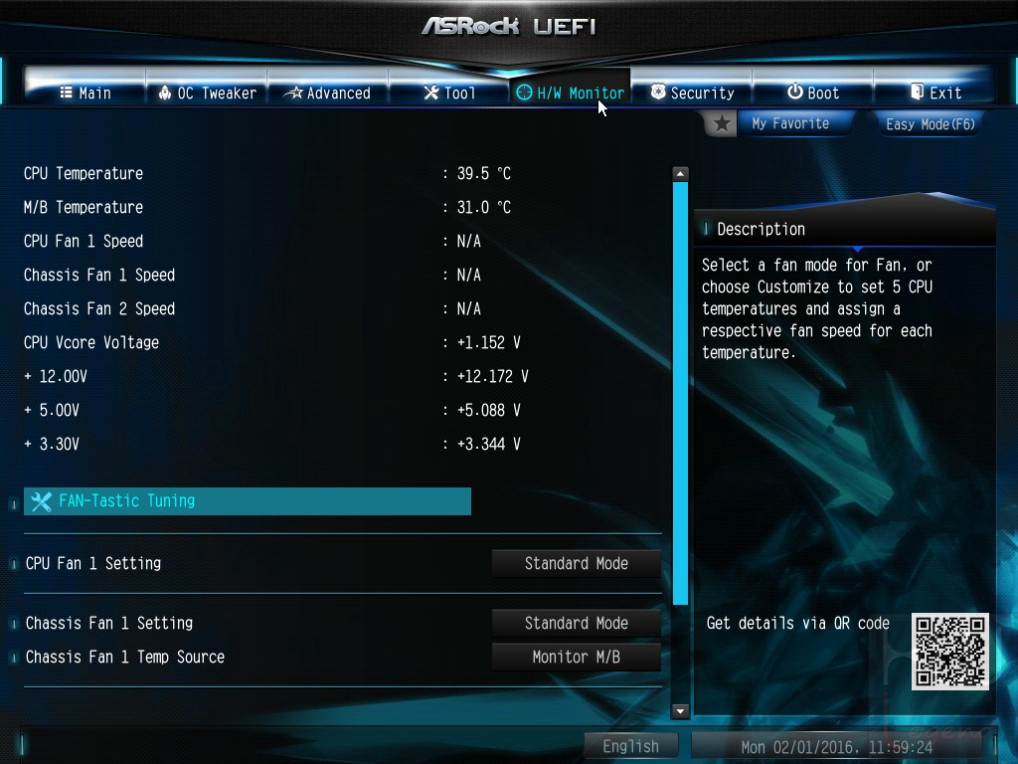The width and height of the screenshot is (1018, 764).
Task: Switch to the Advanced tab
Action: [328, 93]
